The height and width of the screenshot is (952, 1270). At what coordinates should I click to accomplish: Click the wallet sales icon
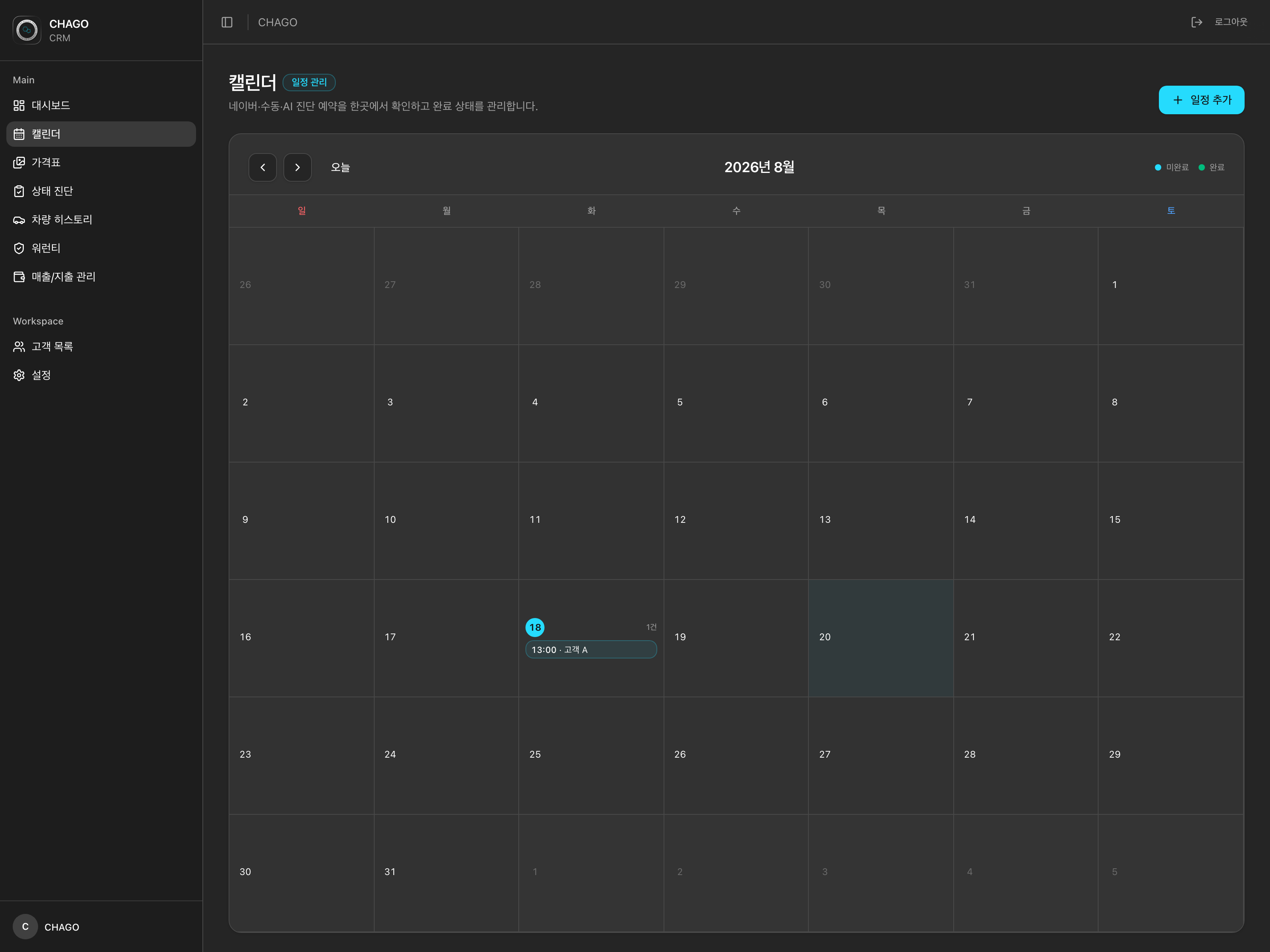(x=19, y=277)
